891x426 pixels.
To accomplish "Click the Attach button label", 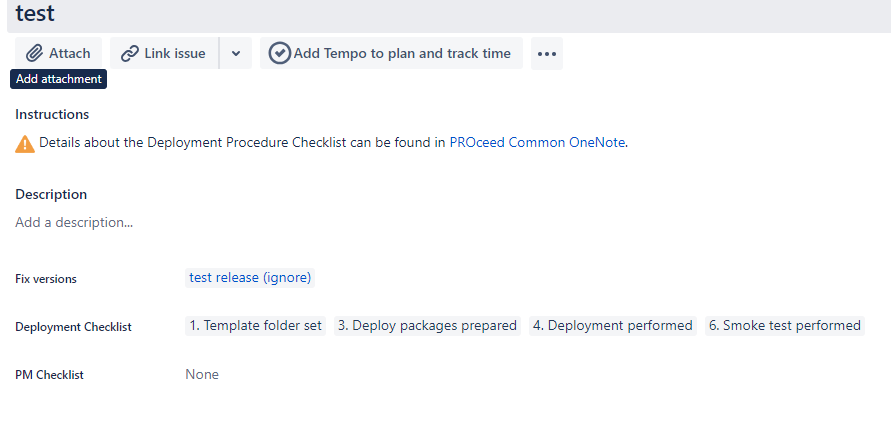I will (x=69, y=54).
